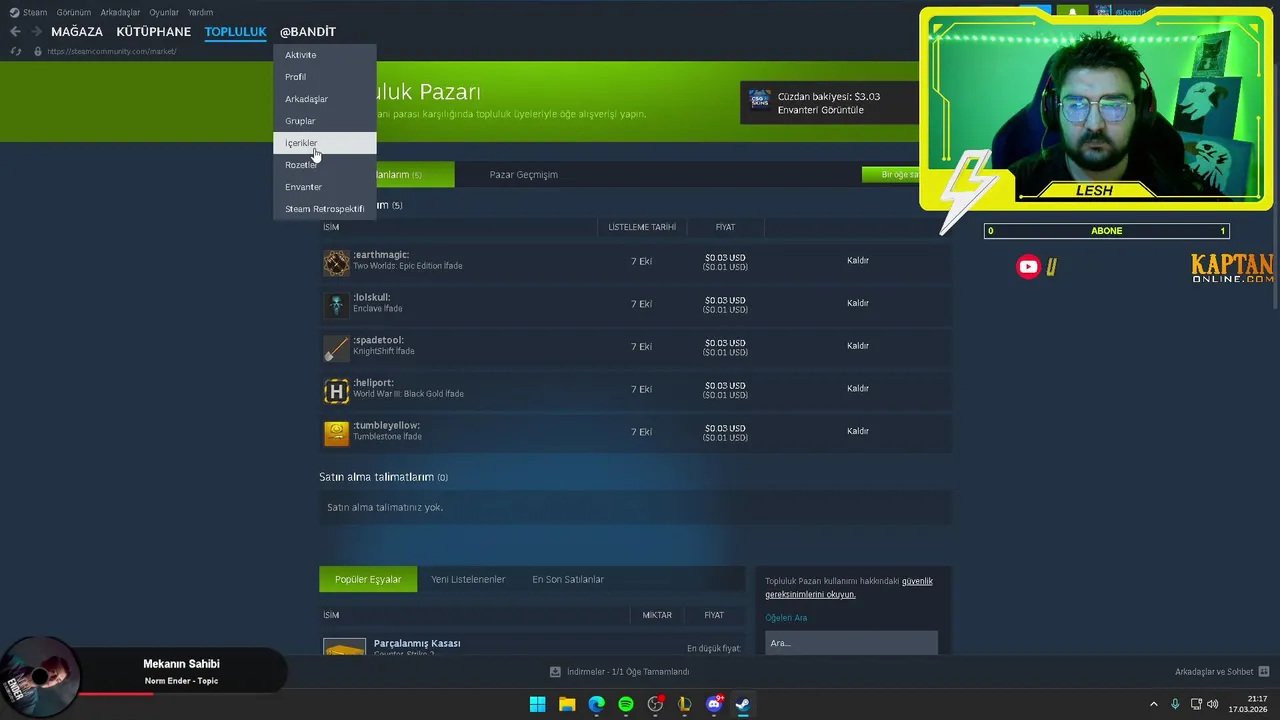Open the Yardım menu
This screenshot has width=1280, height=720.
coord(200,12)
